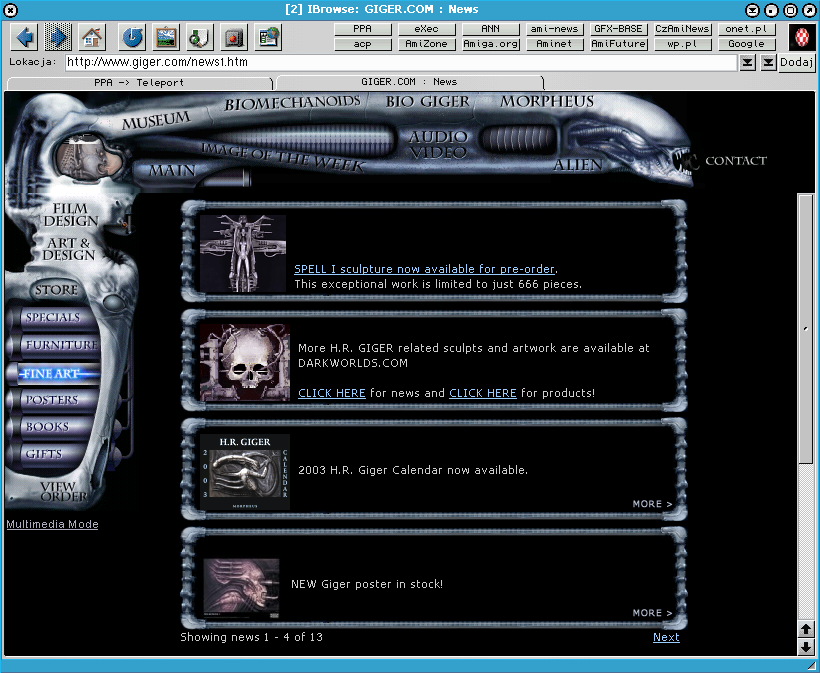Screen dimensions: 820x673
Task: Click the skull artwork thumbnail
Action: (x=245, y=363)
